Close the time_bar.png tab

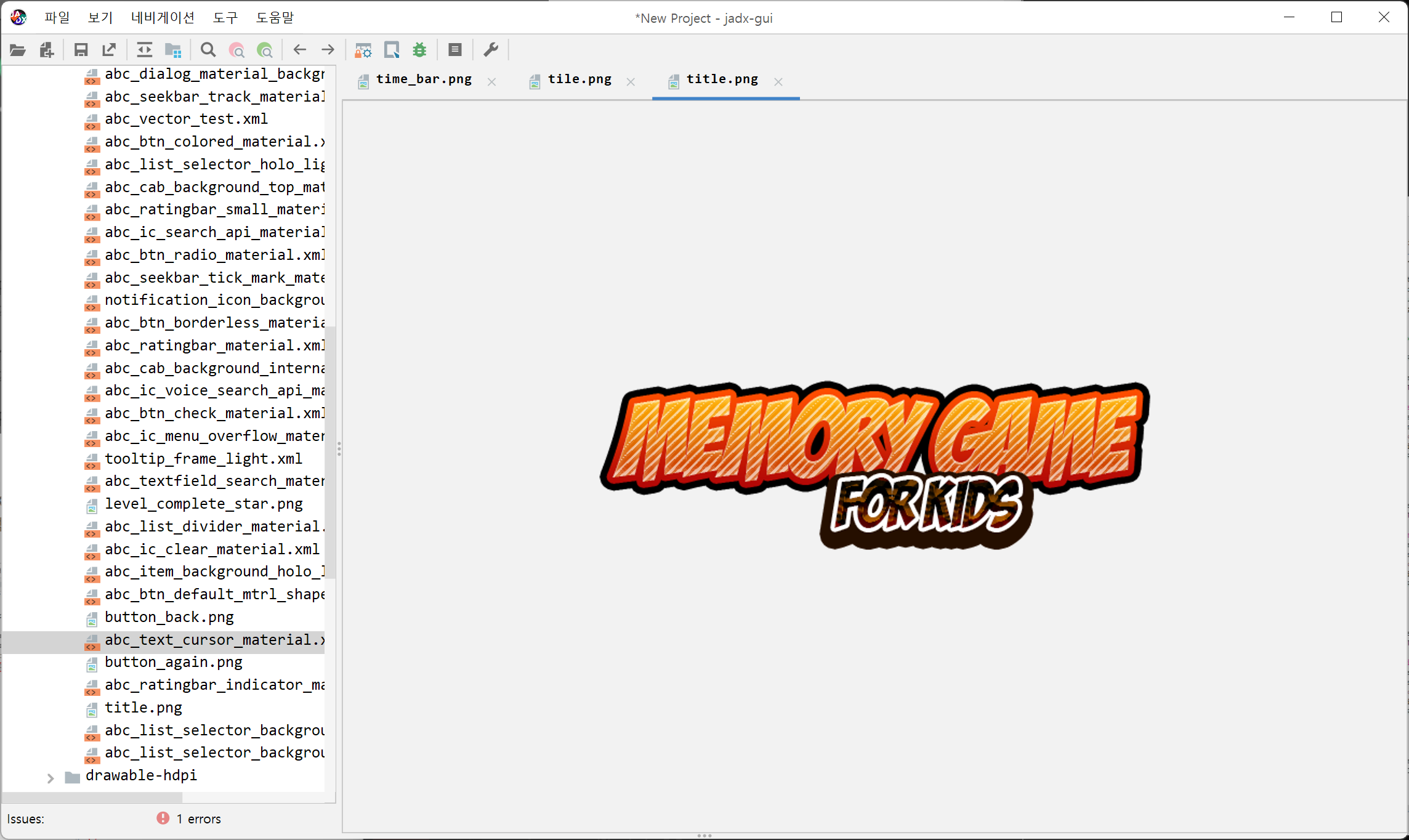click(x=491, y=81)
